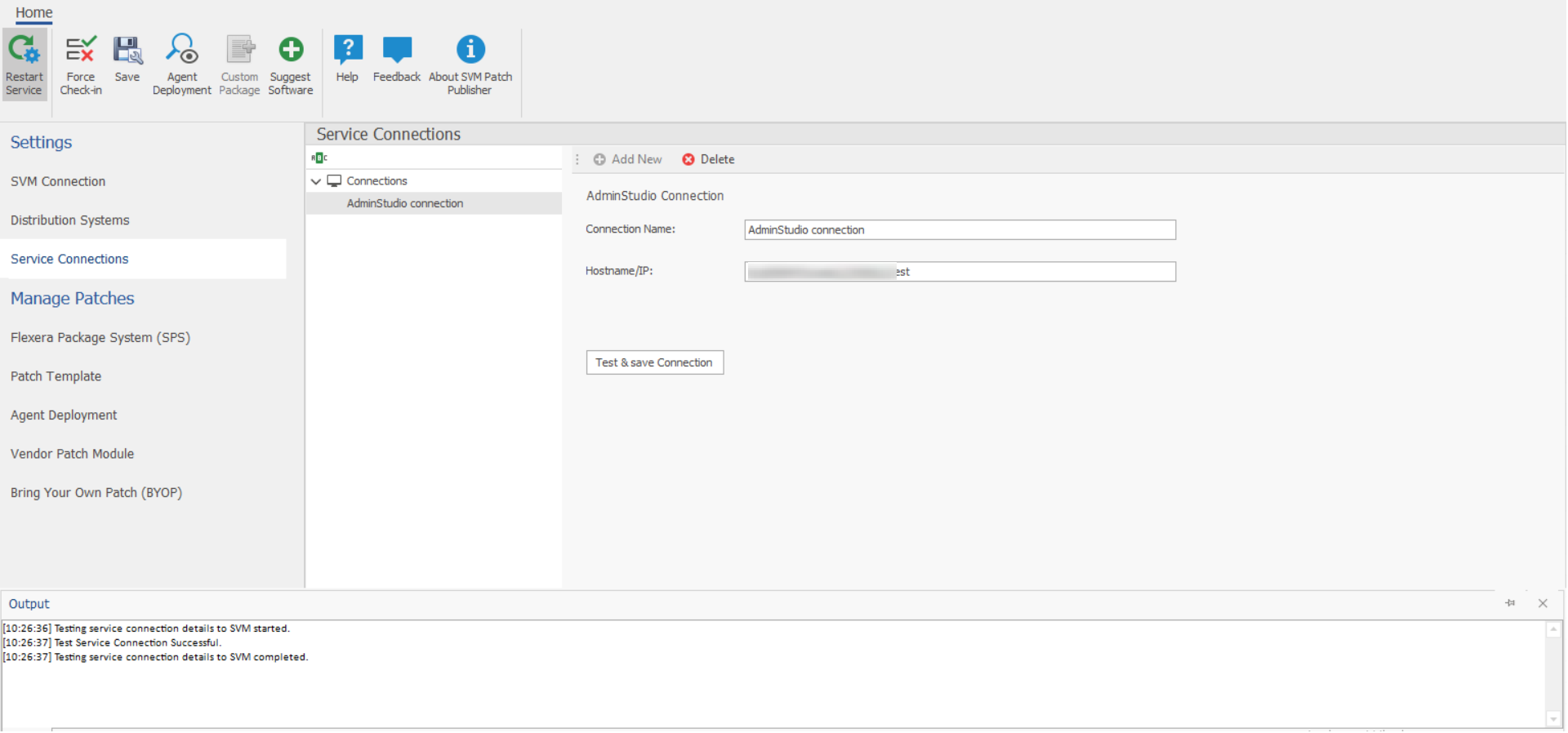Collapse the Connections tree node
Screen dimensions: 1568x733
click(x=316, y=181)
